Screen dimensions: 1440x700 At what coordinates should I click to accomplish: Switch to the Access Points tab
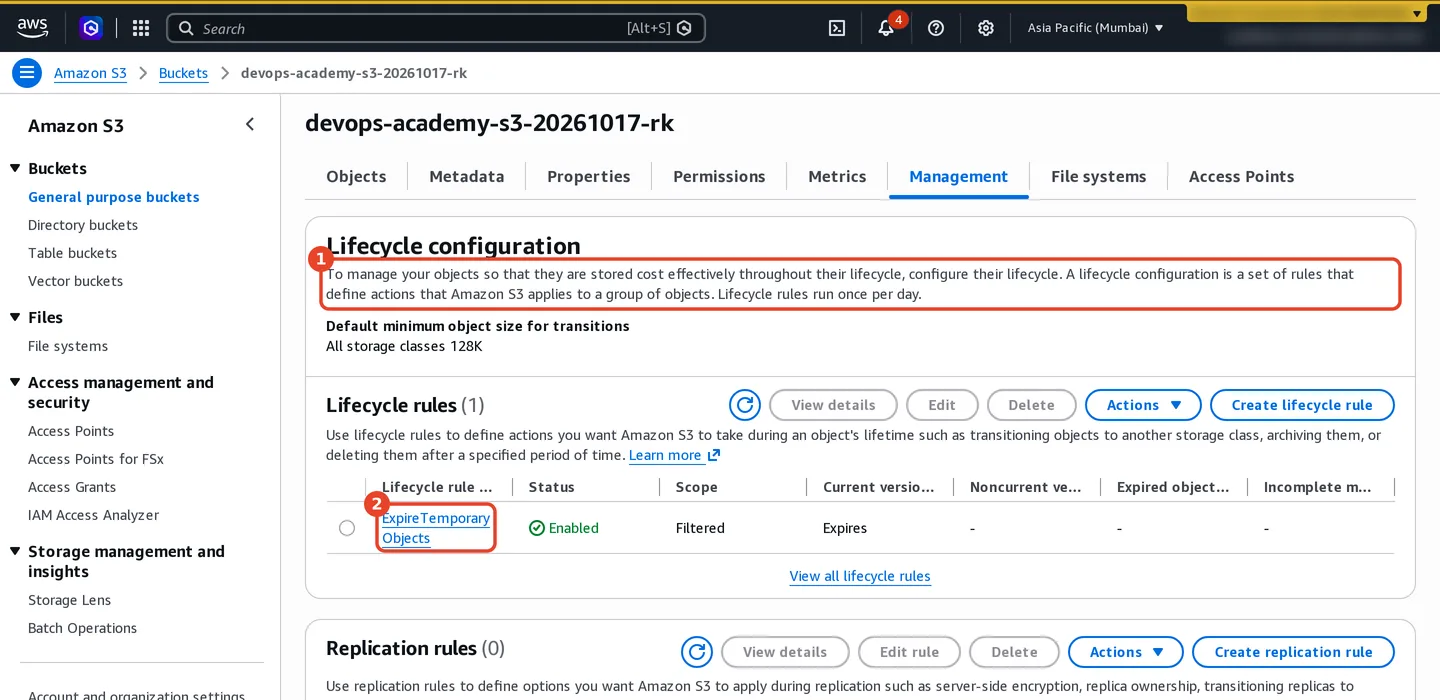[x=1241, y=176]
